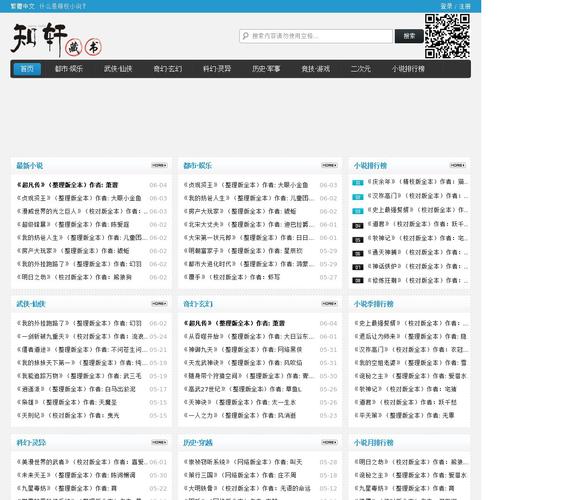Open 都市·娱乐 in the navigation bar
The image size is (564, 500).
pyautogui.click(x=69, y=69)
